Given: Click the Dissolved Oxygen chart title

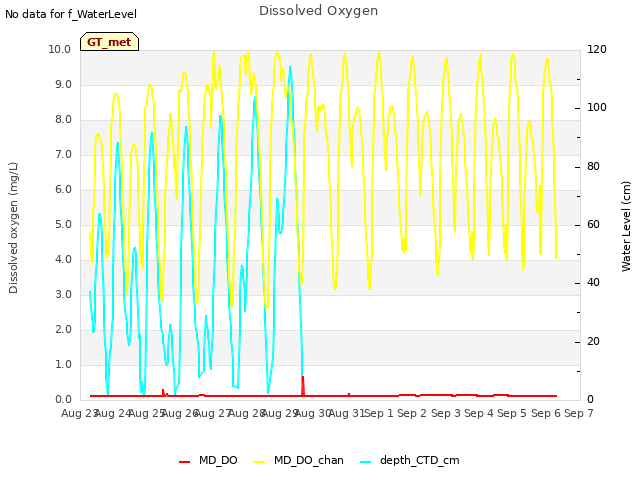Looking at the screenshot, I should [318, 11].
